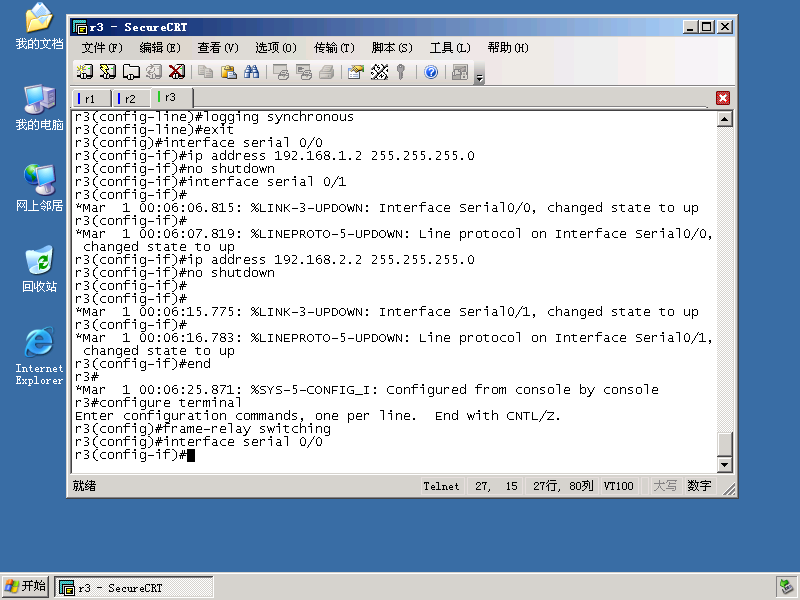Viewport: 800px width, 600px height.
Task: Click the SecureCRT title bar app icon
Action: 80,27
